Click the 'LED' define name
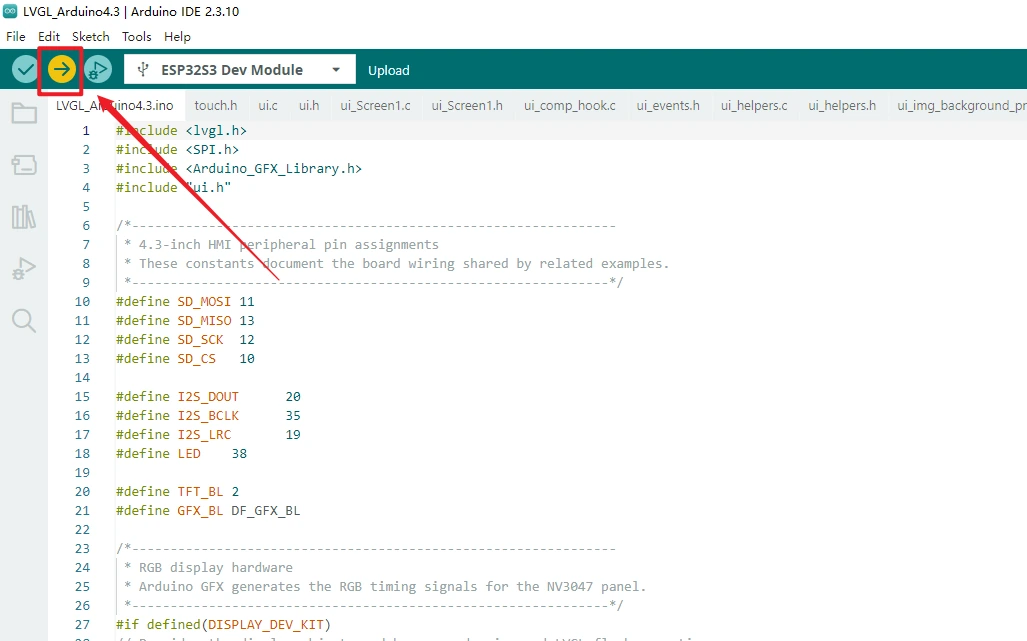 pyautogui.click(x=189, y=454)
